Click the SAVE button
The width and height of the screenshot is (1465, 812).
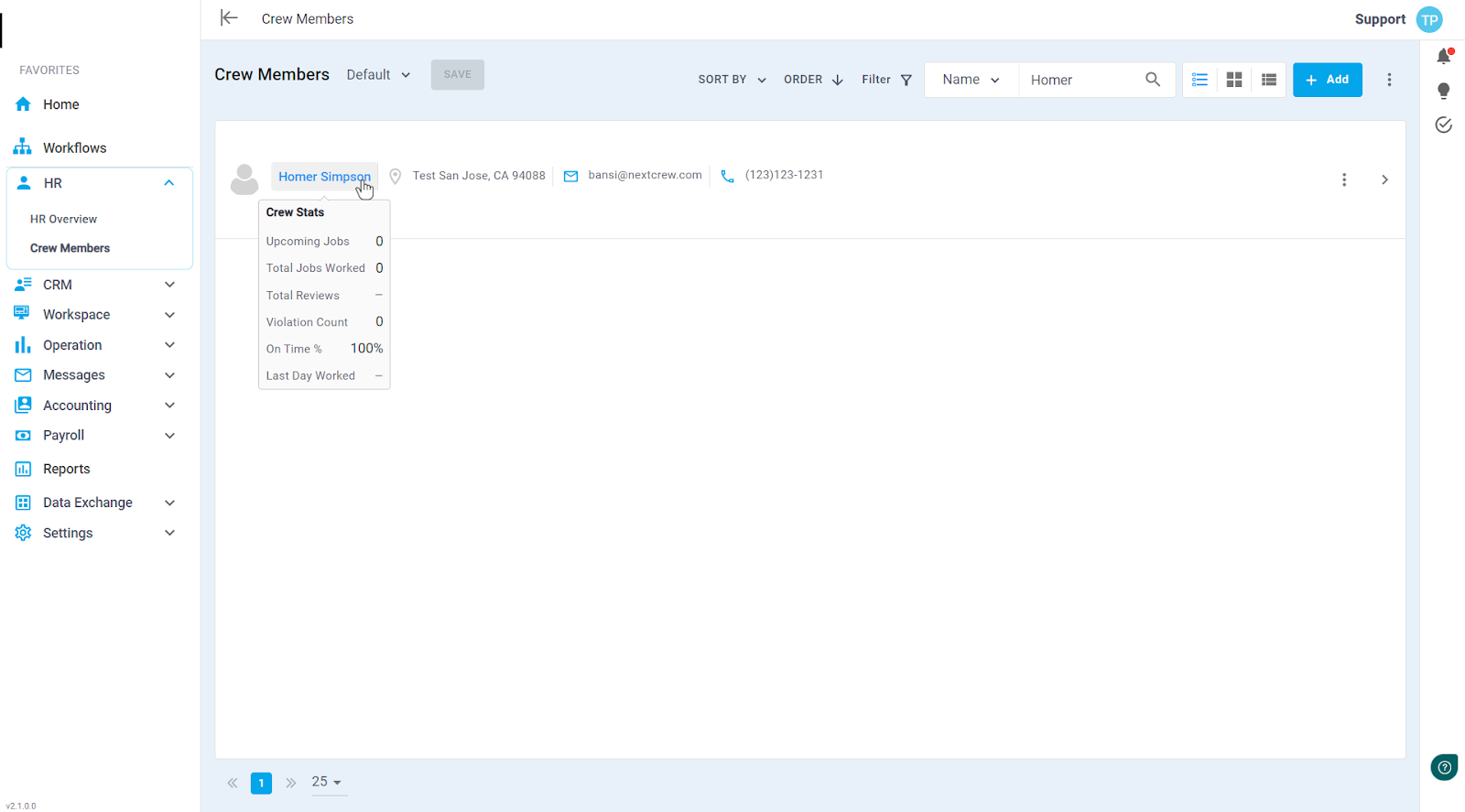click(458, 74)
